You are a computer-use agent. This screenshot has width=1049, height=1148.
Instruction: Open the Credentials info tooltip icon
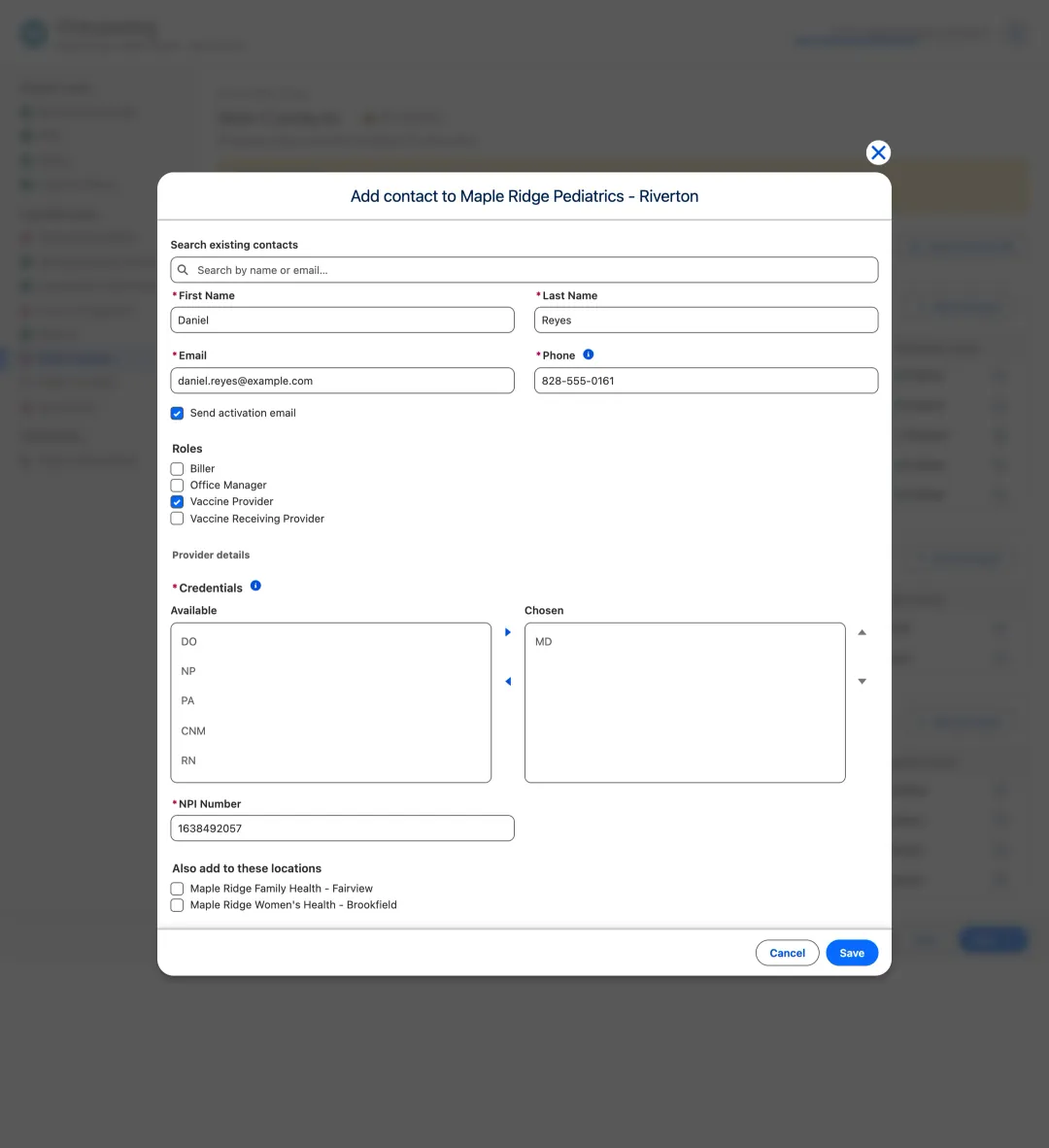coord(255,586)
